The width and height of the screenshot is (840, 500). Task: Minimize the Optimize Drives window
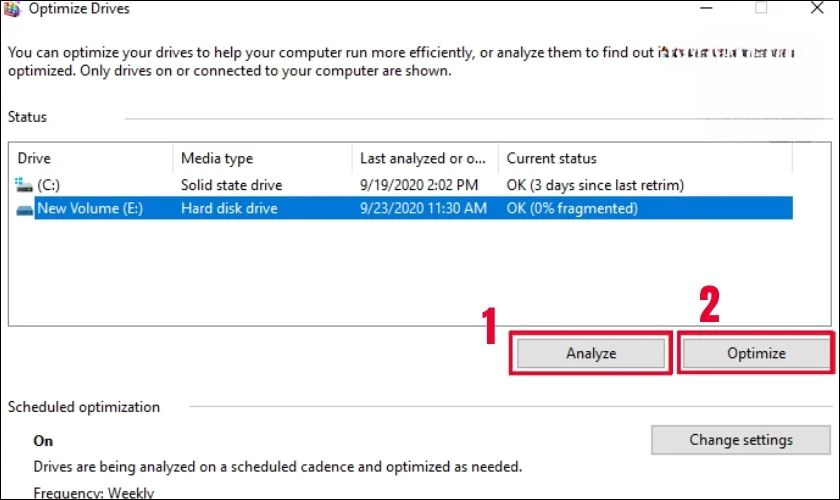706,9
